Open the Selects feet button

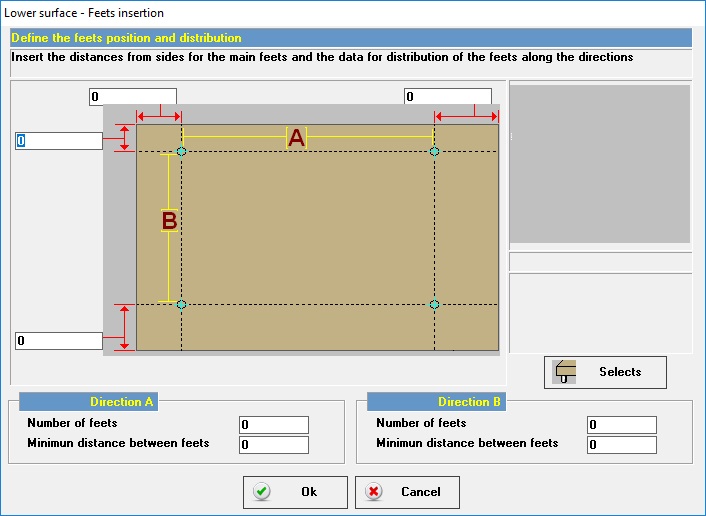point(605,372)
